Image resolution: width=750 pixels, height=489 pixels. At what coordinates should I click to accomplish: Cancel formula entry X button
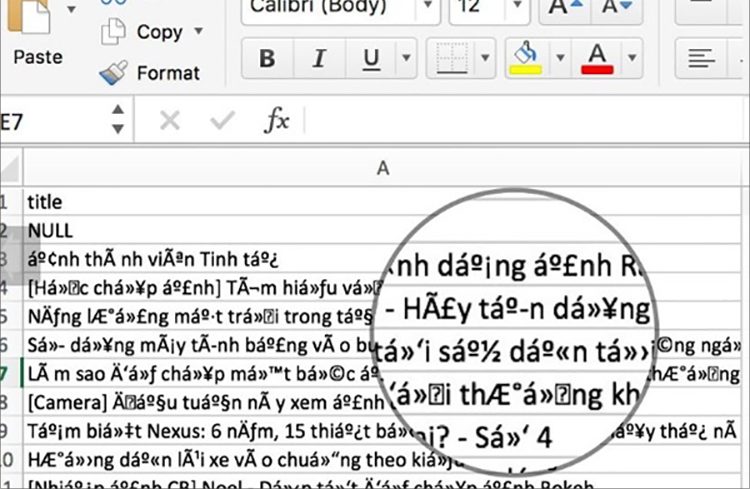point(169,121)
